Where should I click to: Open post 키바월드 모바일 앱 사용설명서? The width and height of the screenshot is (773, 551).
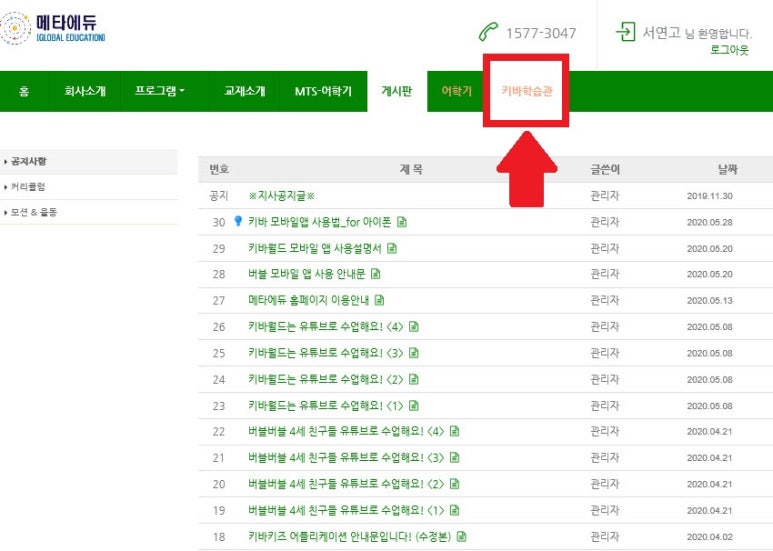click(315, 248)
